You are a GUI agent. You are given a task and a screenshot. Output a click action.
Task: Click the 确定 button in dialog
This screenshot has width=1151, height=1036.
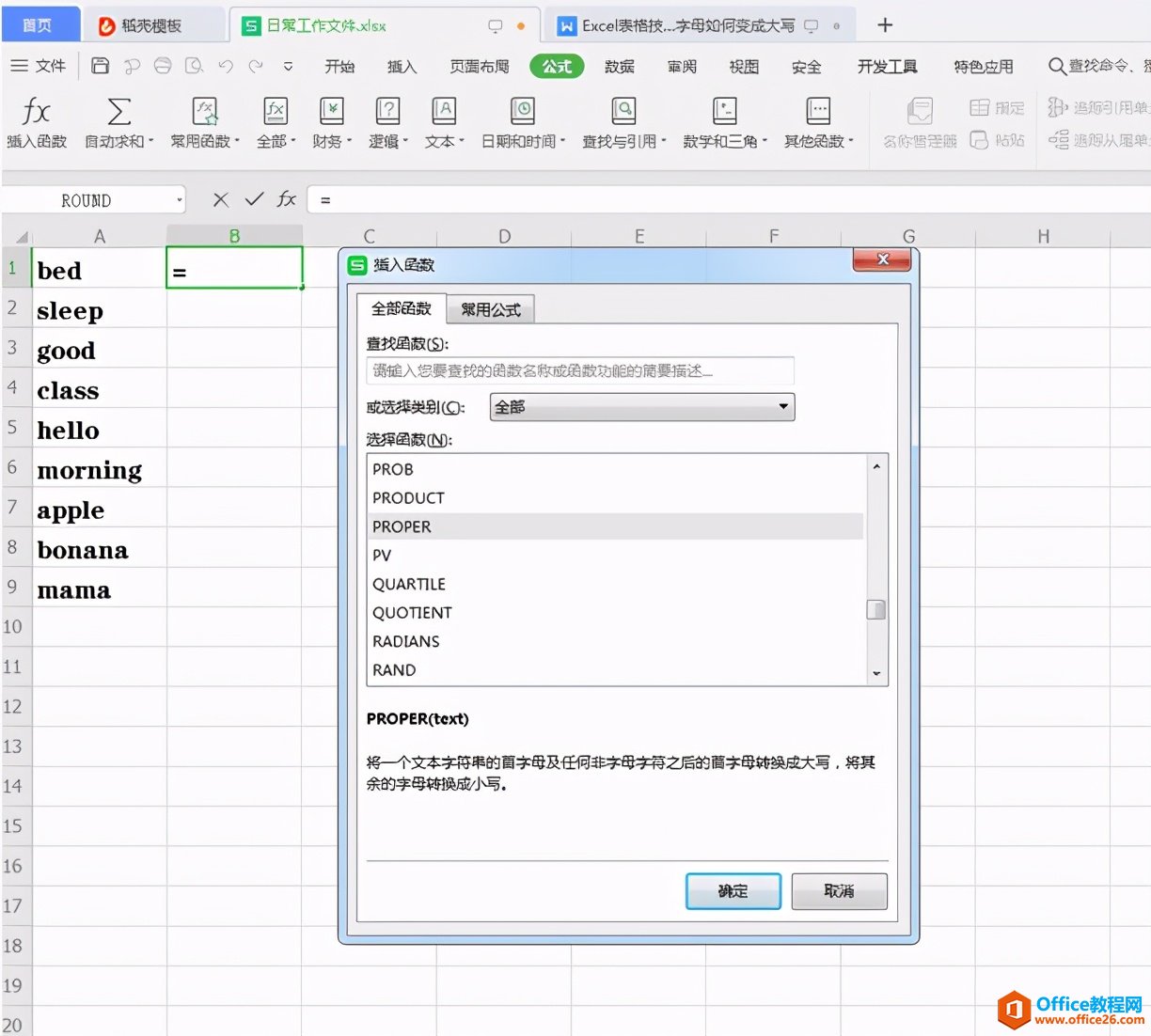(x=733, y=891)
